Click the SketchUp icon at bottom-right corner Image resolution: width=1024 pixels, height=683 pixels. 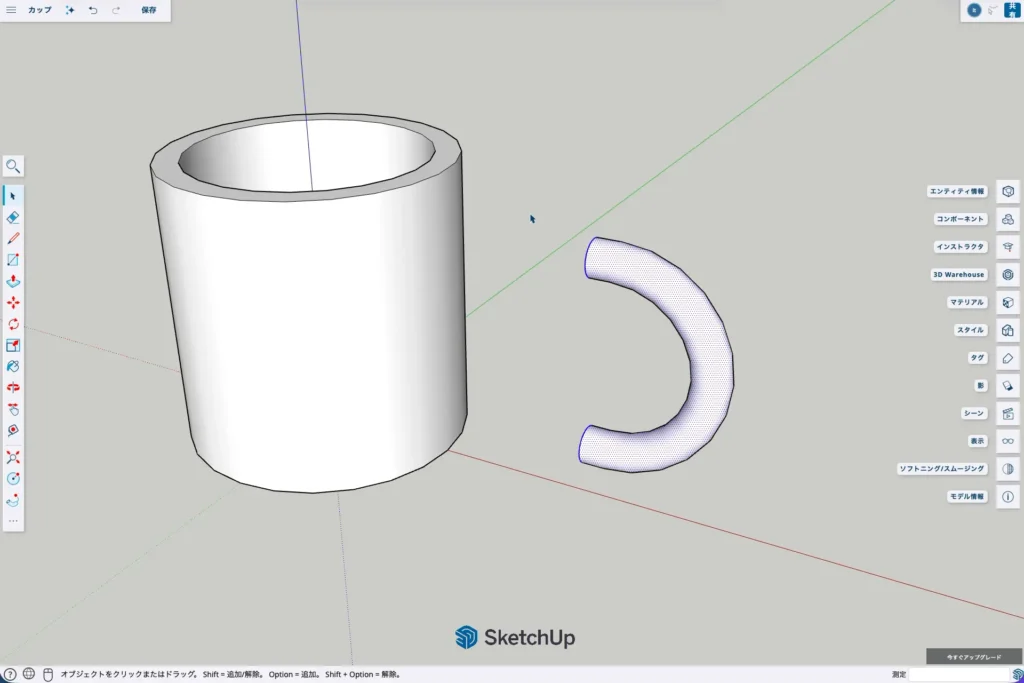pyautogui.click(x=1017, y=675)
